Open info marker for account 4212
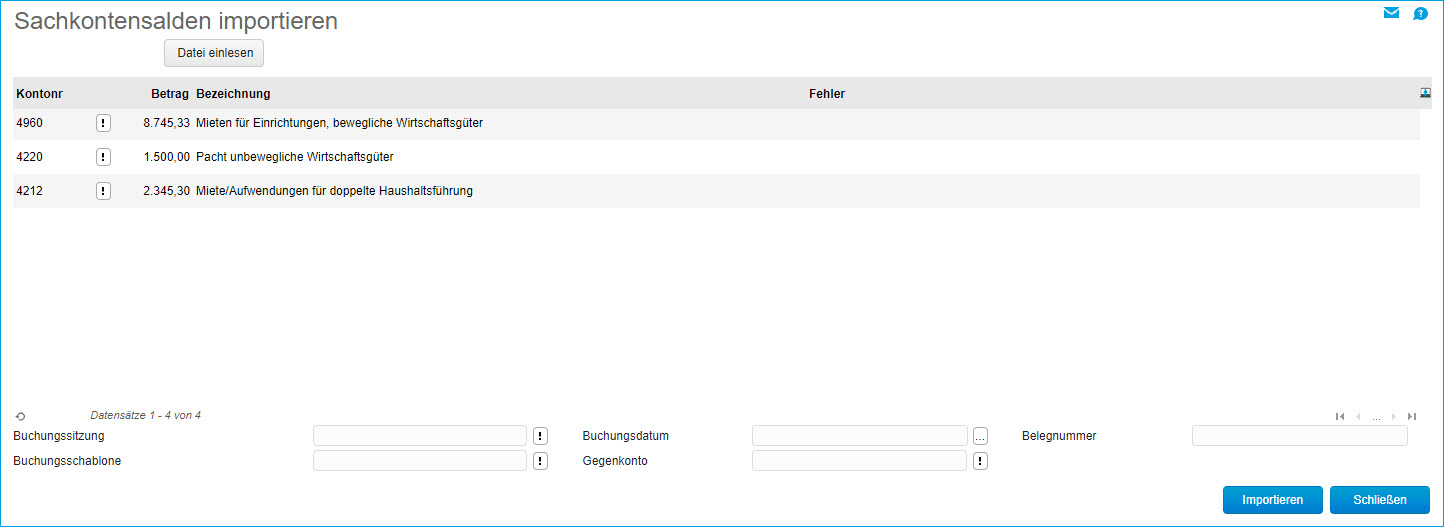1444x527 pixels. (103, 191)
